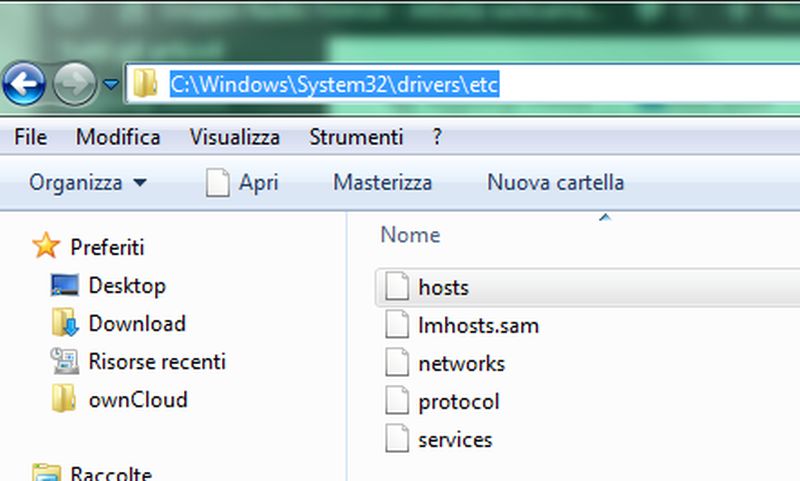Go back with the blue Back arrow
The image size is (800, 481).
24,84
